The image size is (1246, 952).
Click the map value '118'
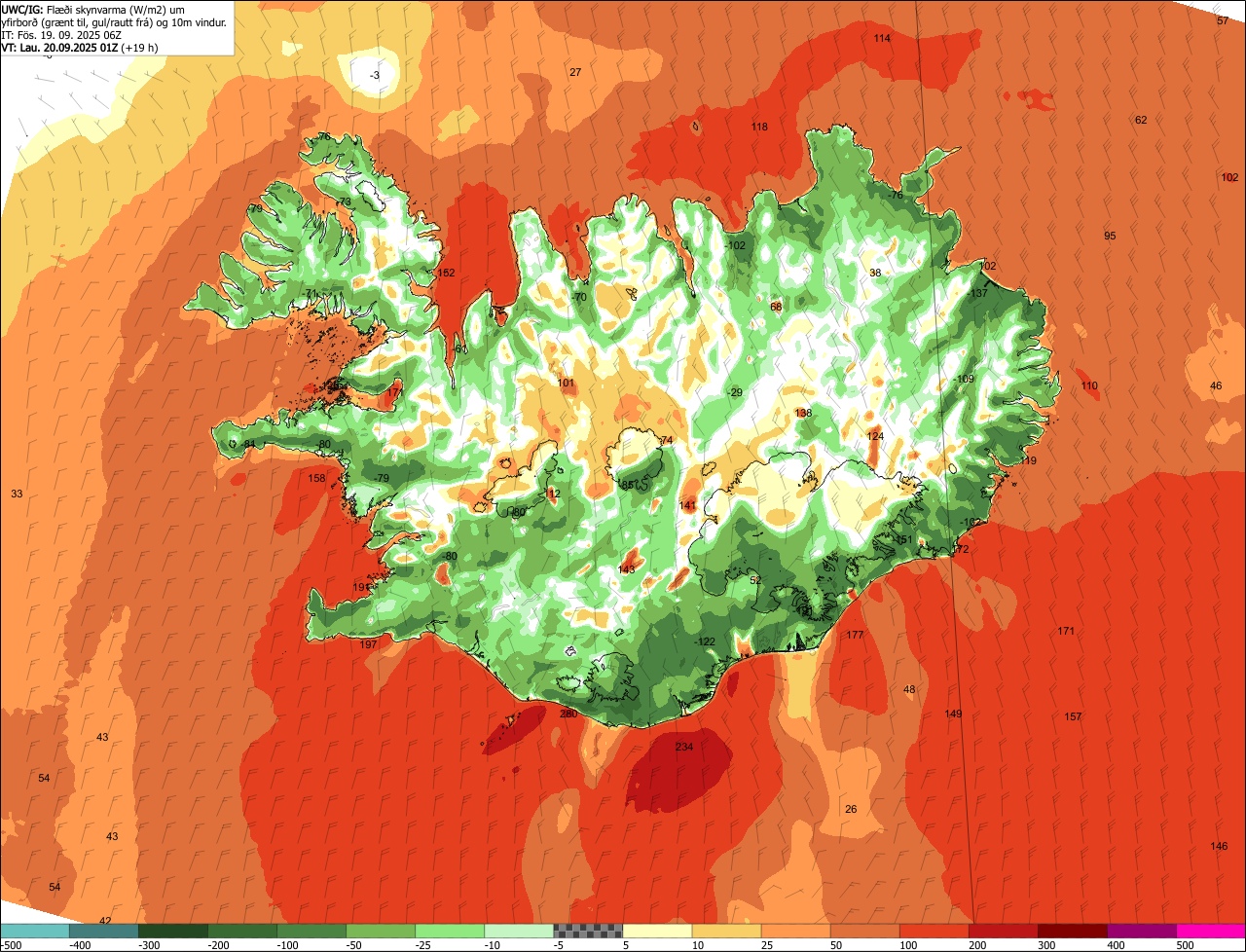[x=759, y=127]
